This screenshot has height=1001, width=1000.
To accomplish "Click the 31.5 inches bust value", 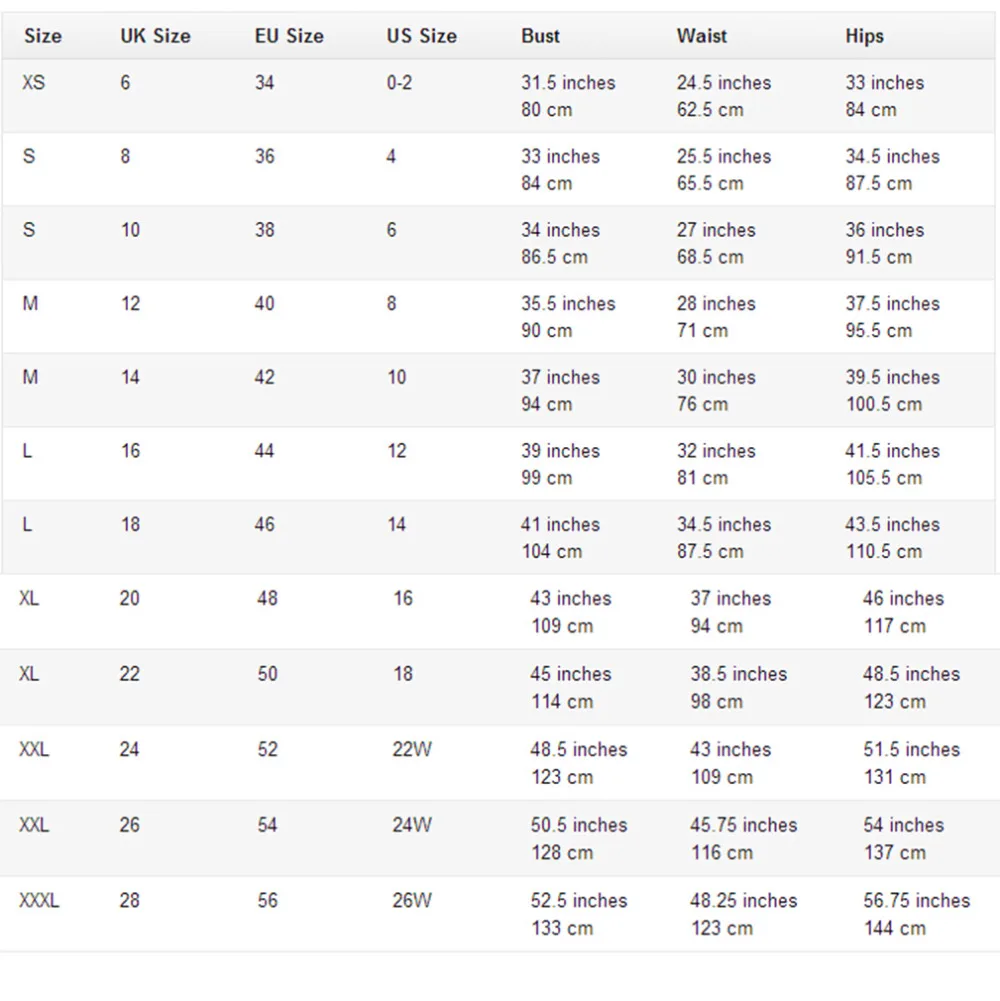I will [x=568, y=83].
